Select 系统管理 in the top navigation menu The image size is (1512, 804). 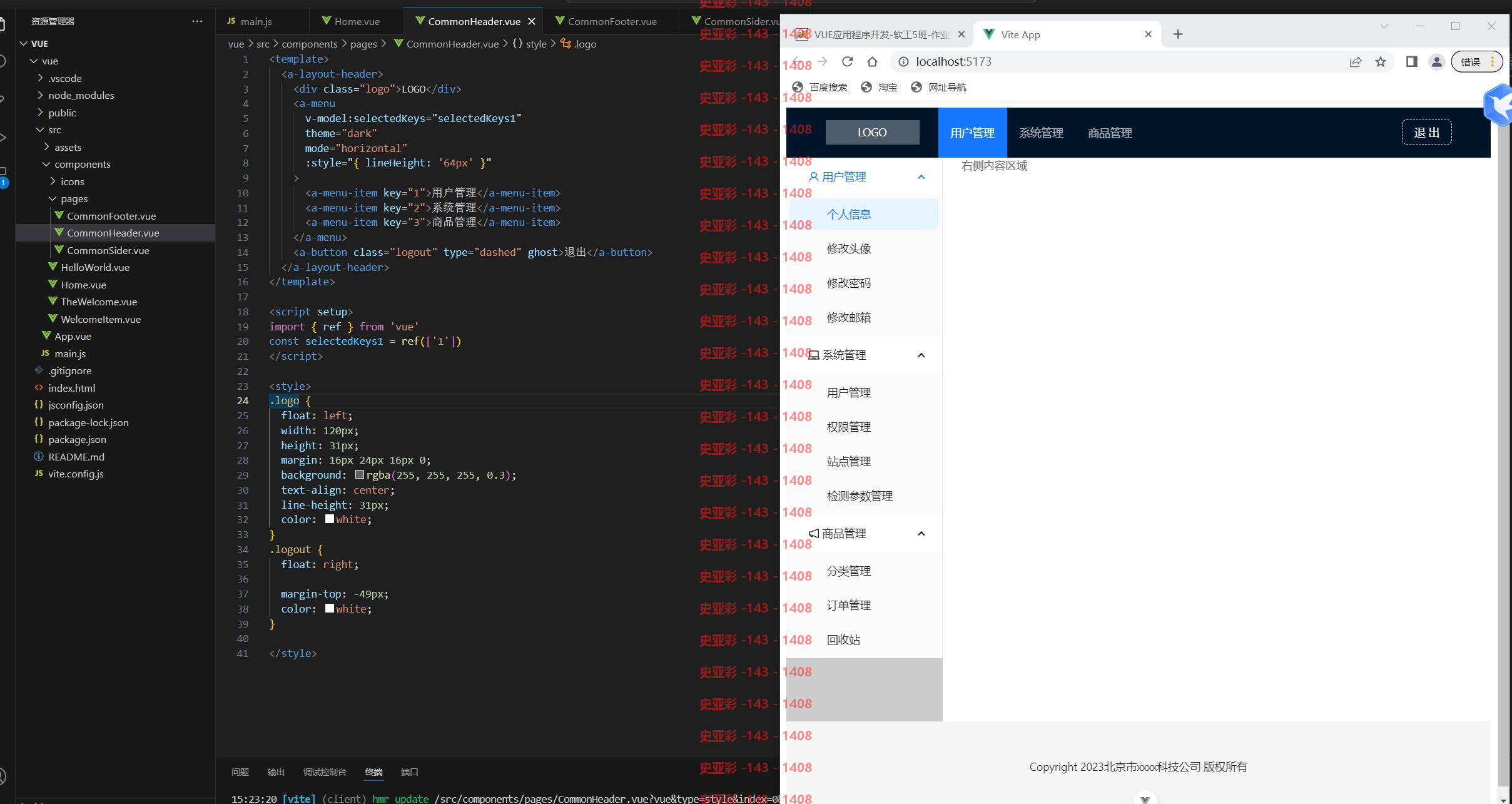1042,133
